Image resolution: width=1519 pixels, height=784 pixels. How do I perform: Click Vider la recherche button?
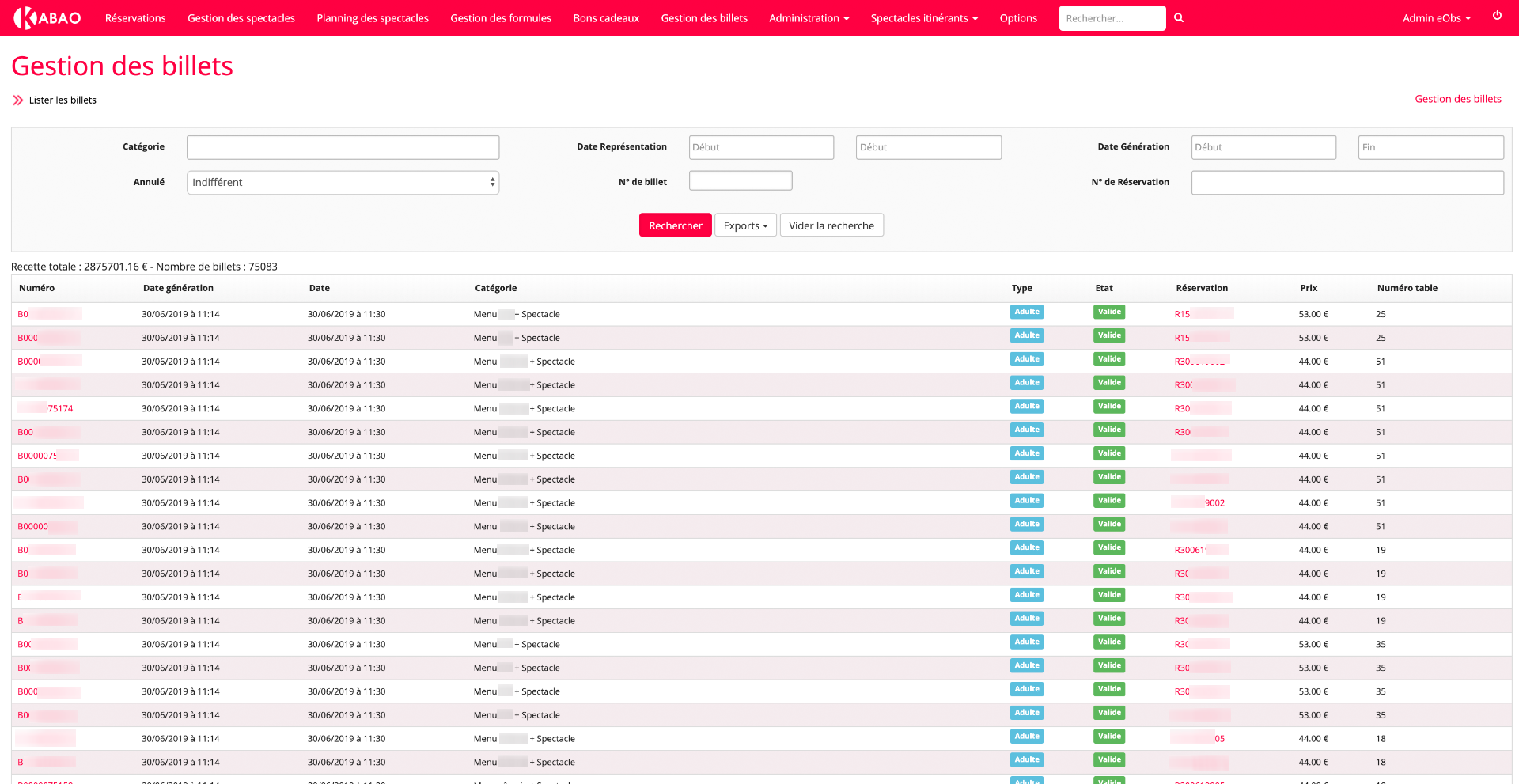pyautogui.click(x=831, y=225)
